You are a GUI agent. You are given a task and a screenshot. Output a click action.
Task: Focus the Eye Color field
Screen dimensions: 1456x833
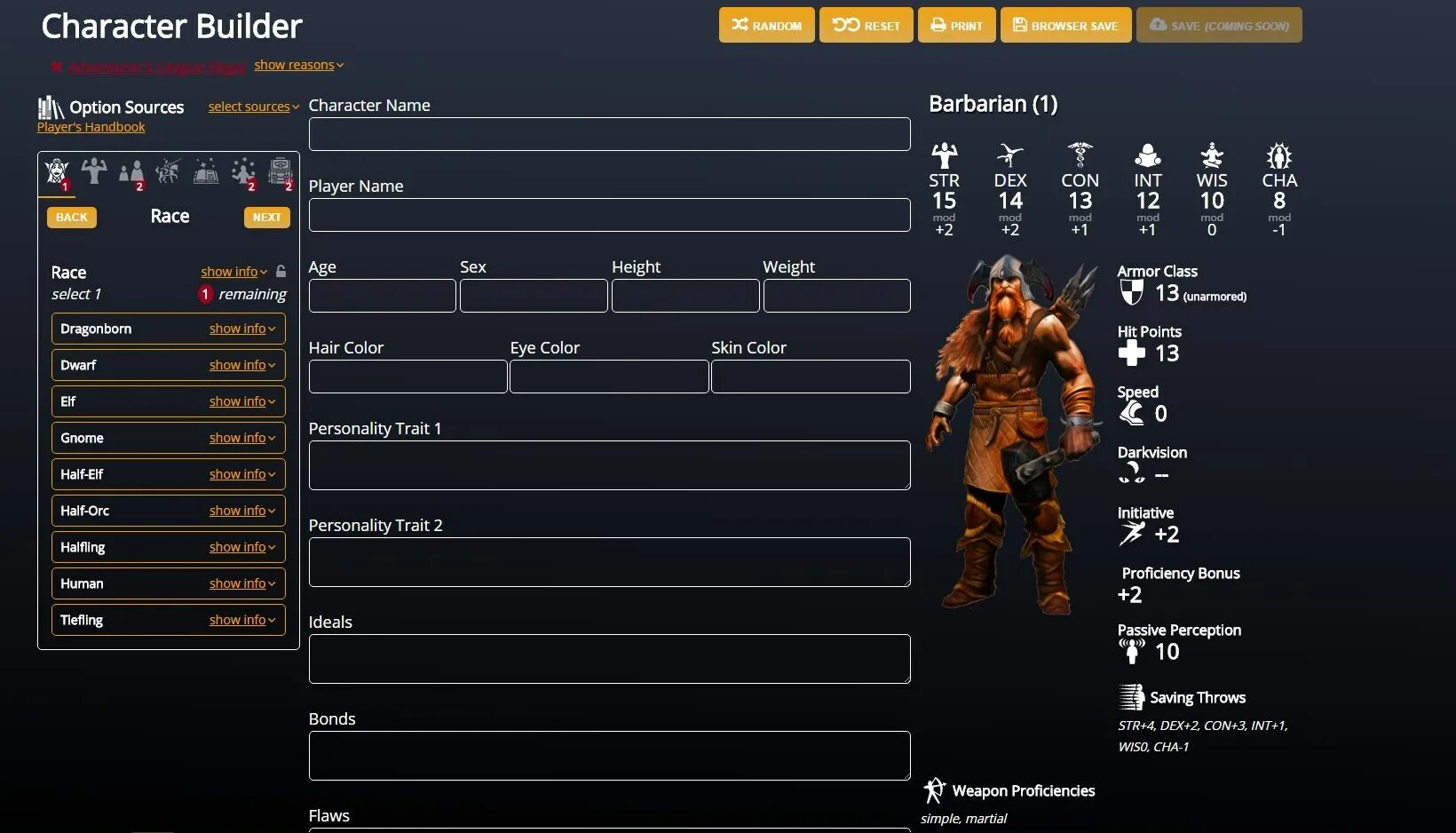pos(609,377)
